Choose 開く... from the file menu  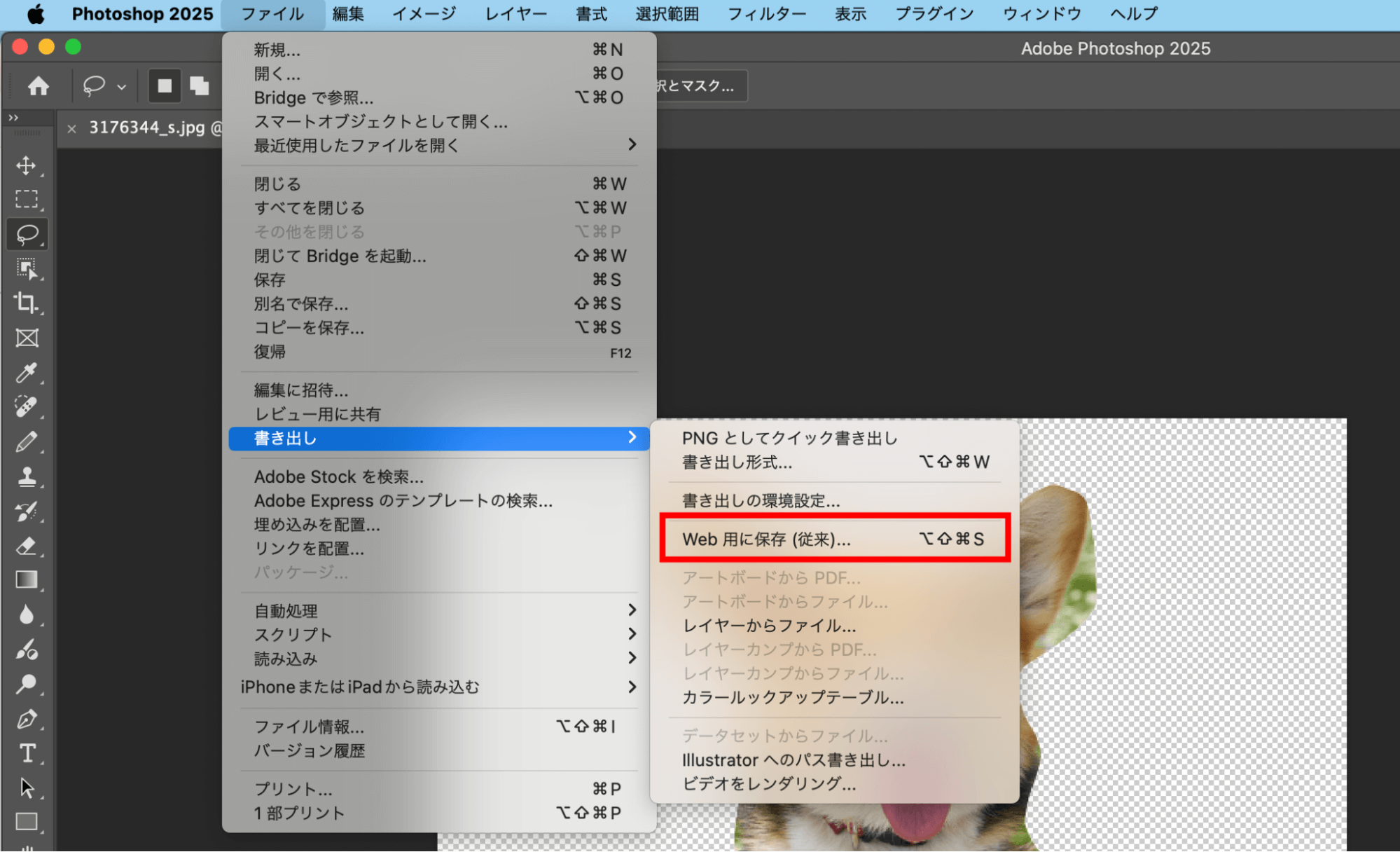tap(439, 74)
